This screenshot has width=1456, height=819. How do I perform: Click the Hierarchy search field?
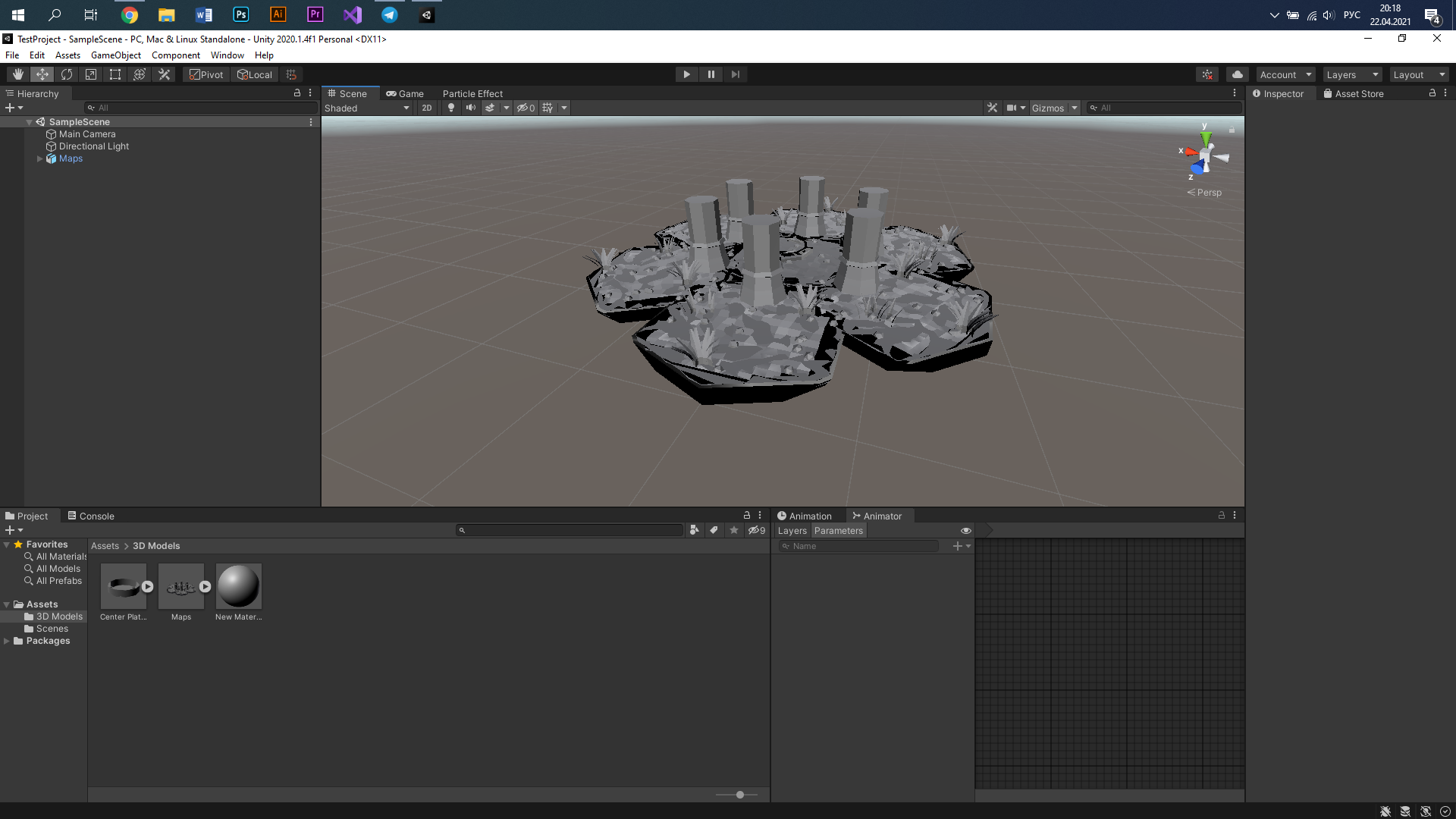201,108
